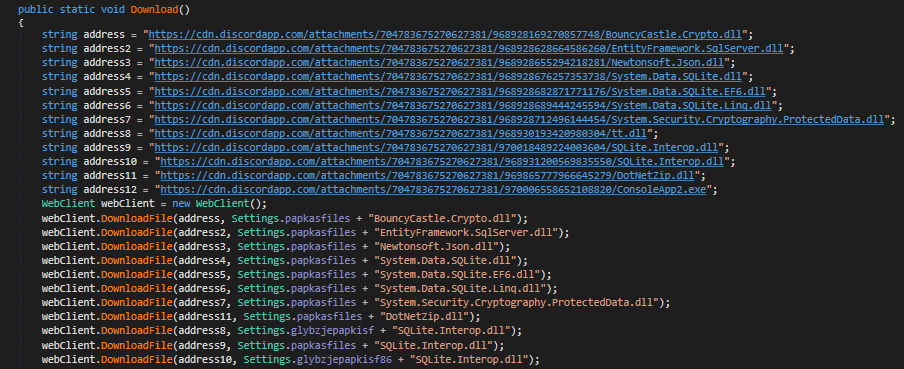This screenshot has height=369, width=904.
Task: Click DownloadFile on the address8 line
Action: click(137, 332)
